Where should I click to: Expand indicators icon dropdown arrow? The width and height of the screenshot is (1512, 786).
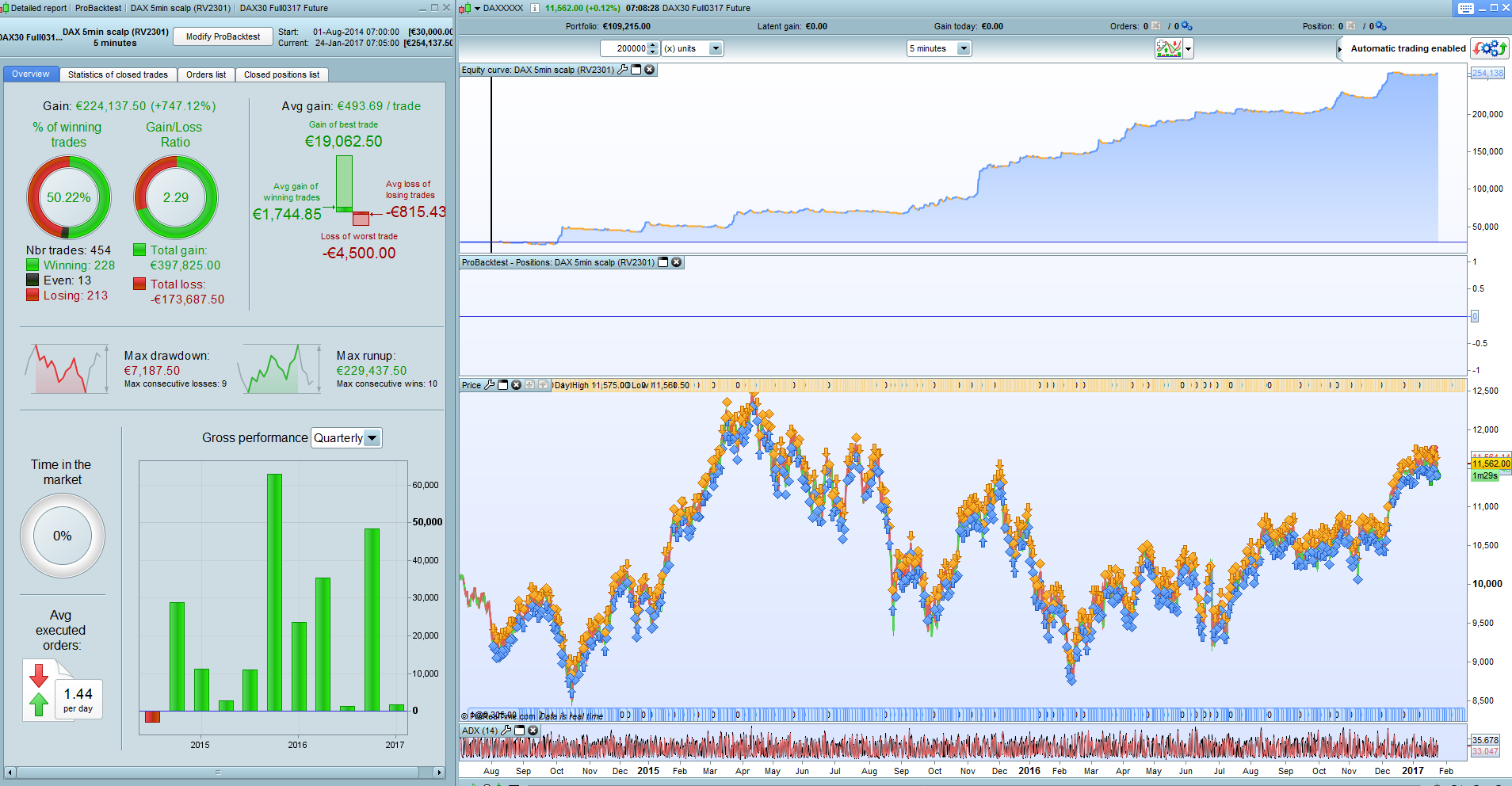point(1188,49)
